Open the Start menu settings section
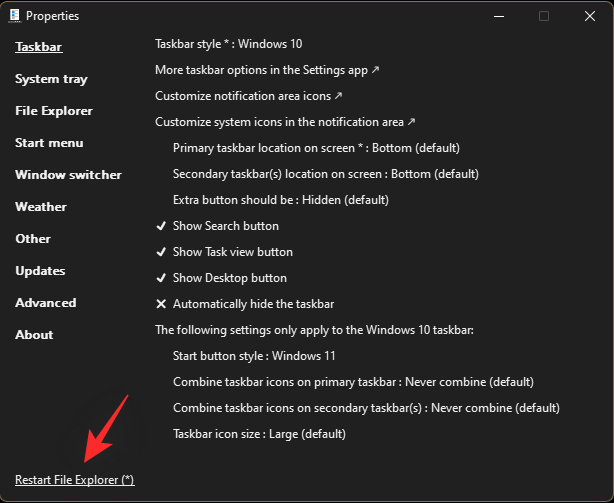614x503 pixels. 49,143
